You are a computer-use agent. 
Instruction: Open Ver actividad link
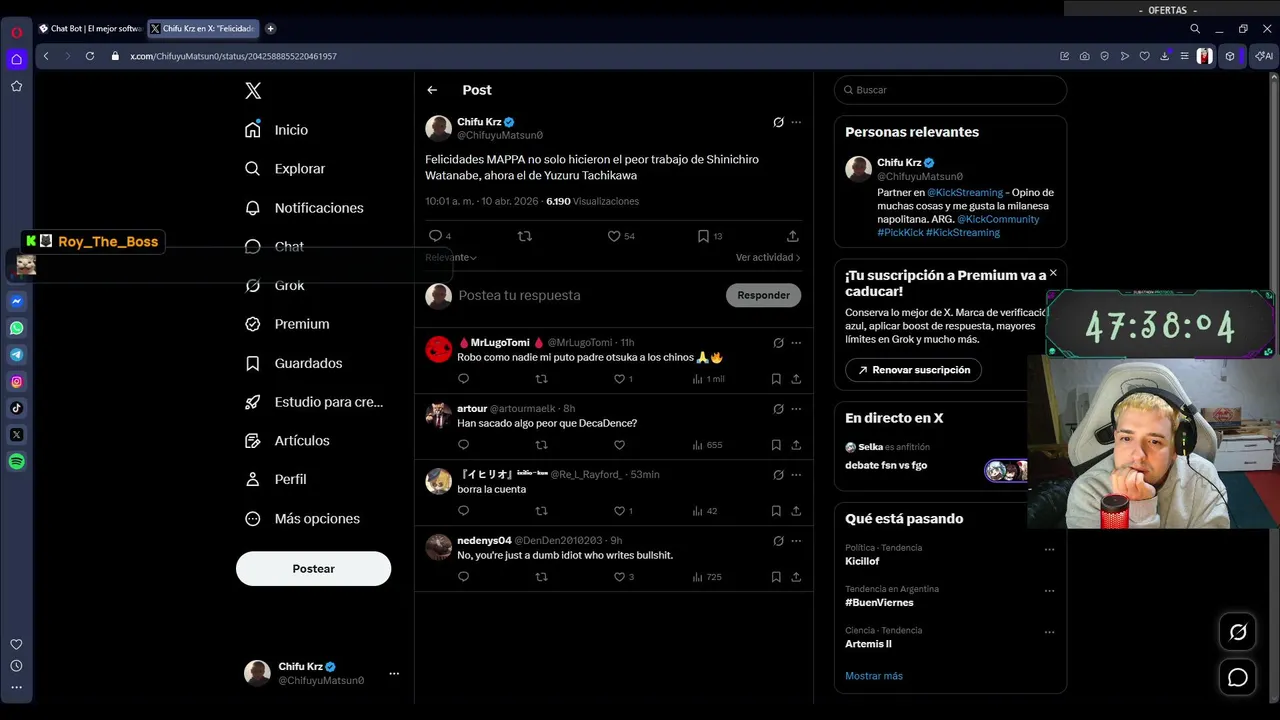768,258
